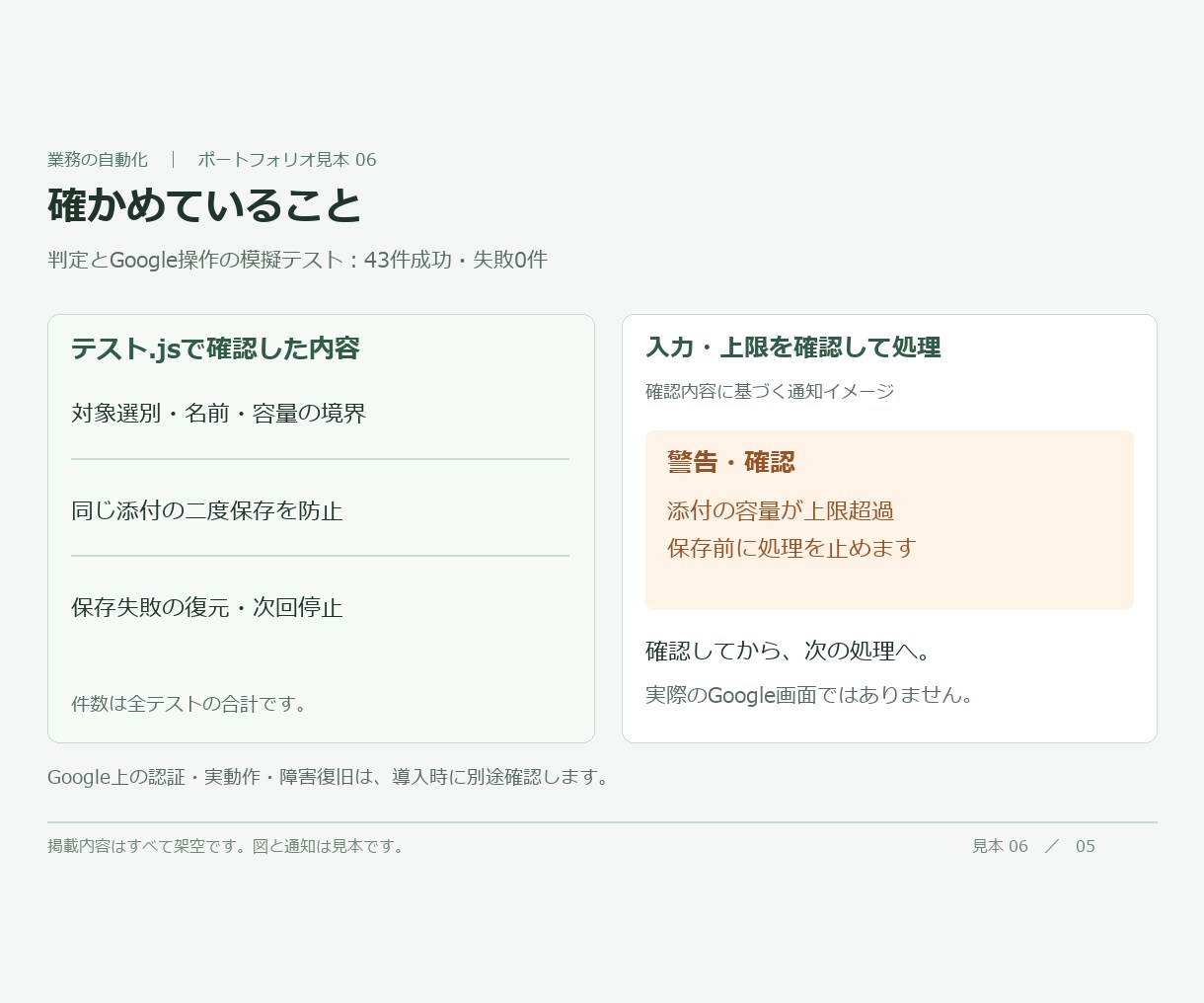Screen dimensions: 1204x1003
Task: Click the note 実際のGoogle画面ではありません。
Action: coord(811,695)
